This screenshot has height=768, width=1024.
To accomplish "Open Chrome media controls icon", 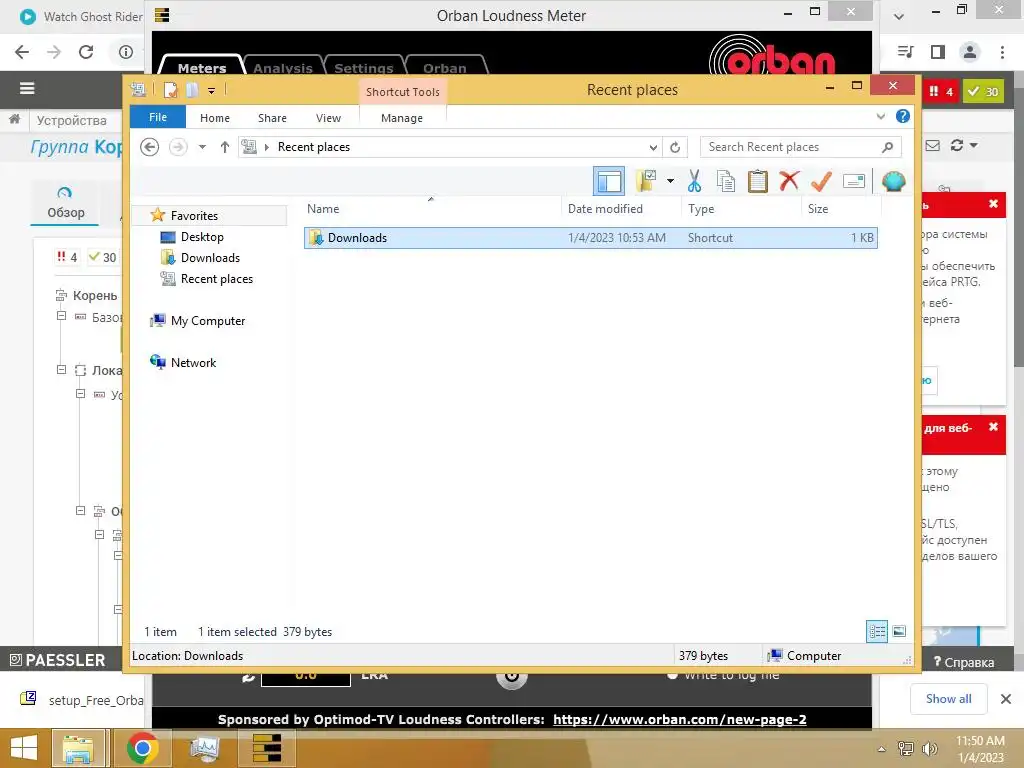I will [905, 52].
